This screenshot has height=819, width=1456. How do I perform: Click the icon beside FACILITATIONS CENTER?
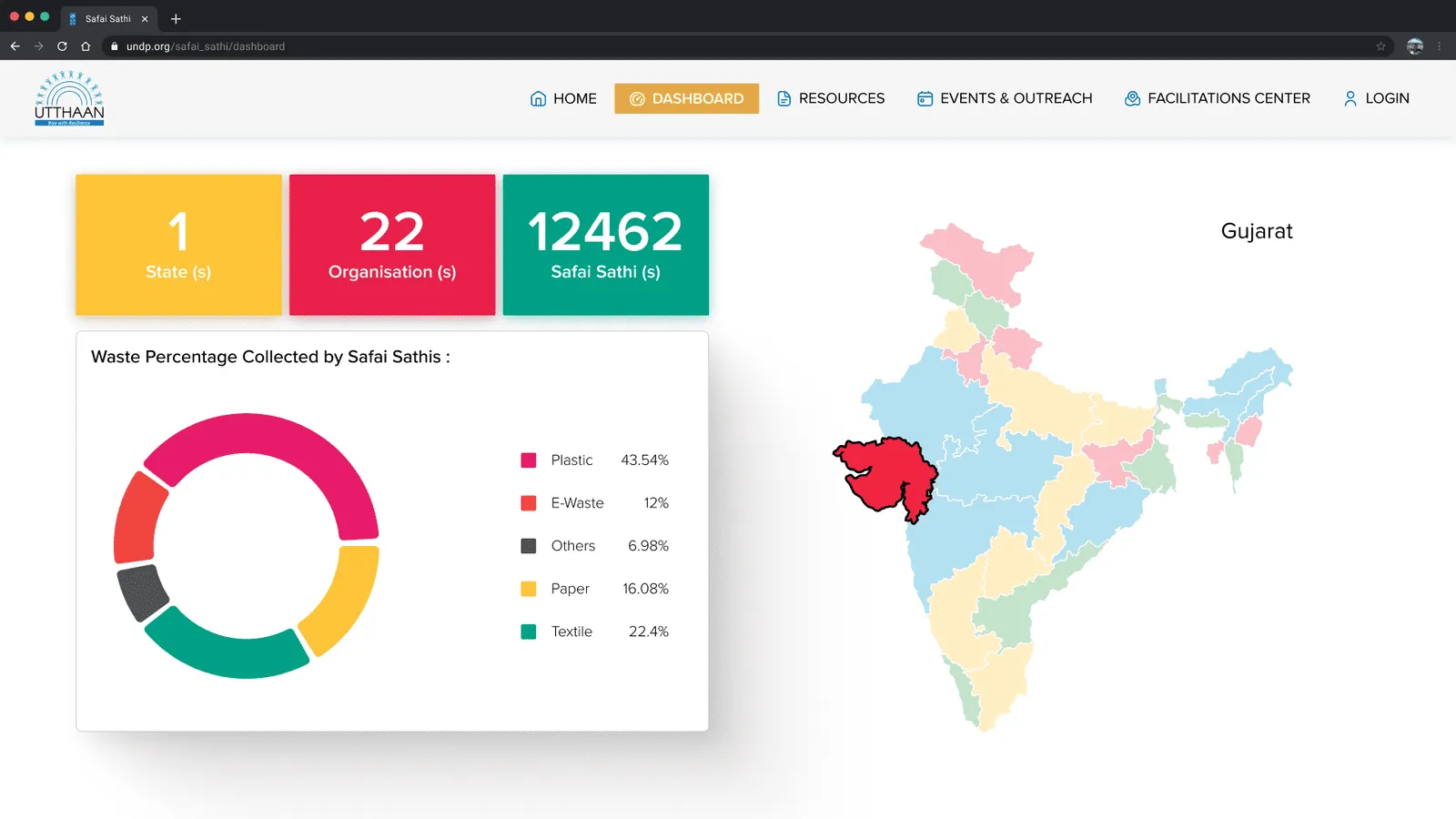pos(1132,98)
